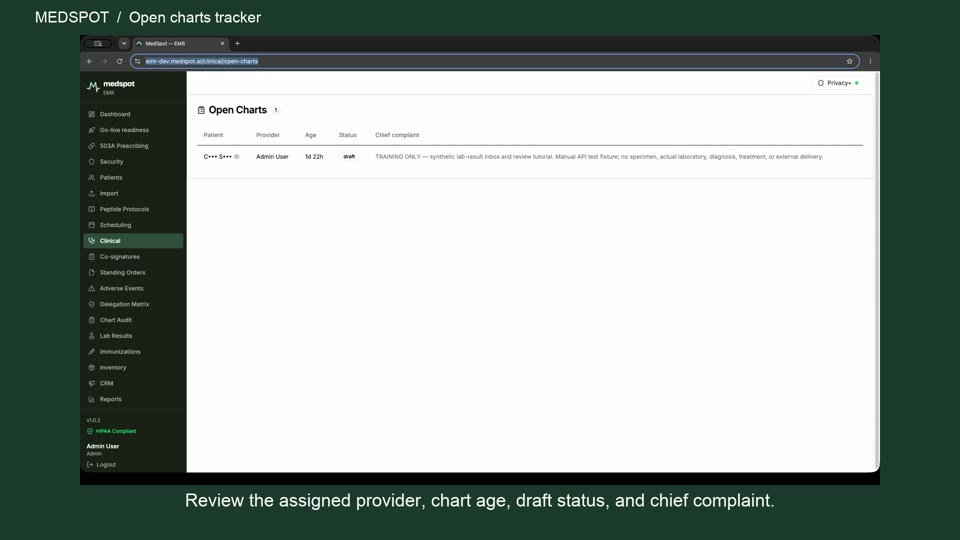The height and width of the screenshot is (540, 960).
Task: Open Peptide Protocols section
Action: pyautogui.click(x=133, y=209)
